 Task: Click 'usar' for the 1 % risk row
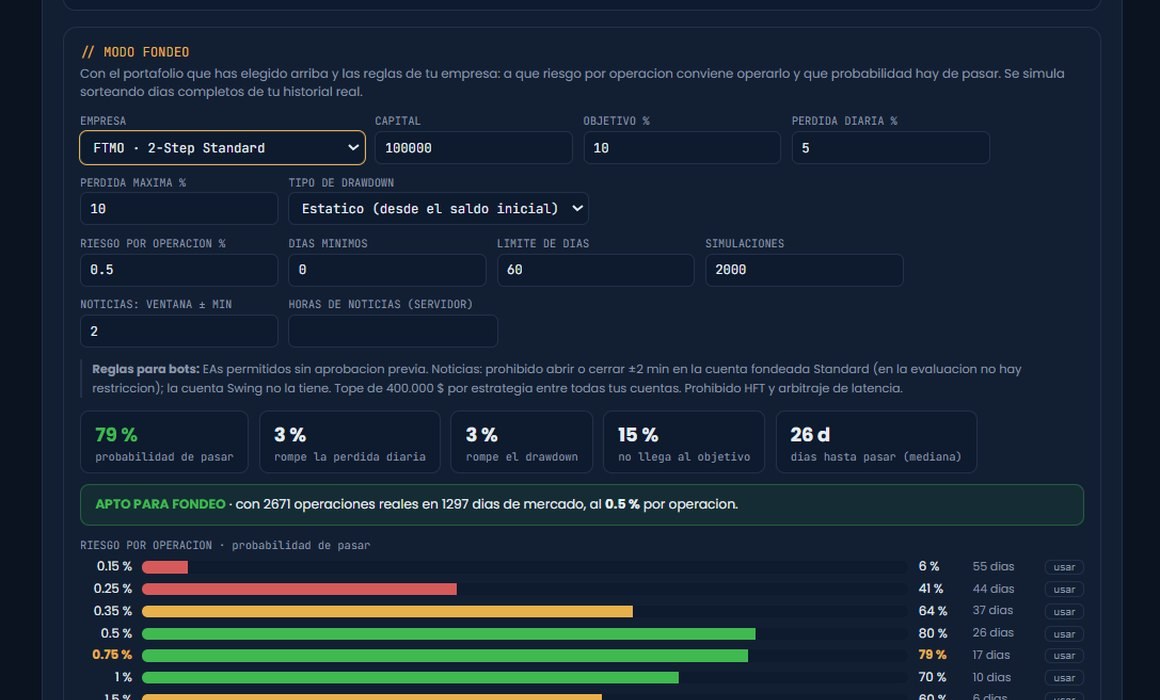(1064, 678)
